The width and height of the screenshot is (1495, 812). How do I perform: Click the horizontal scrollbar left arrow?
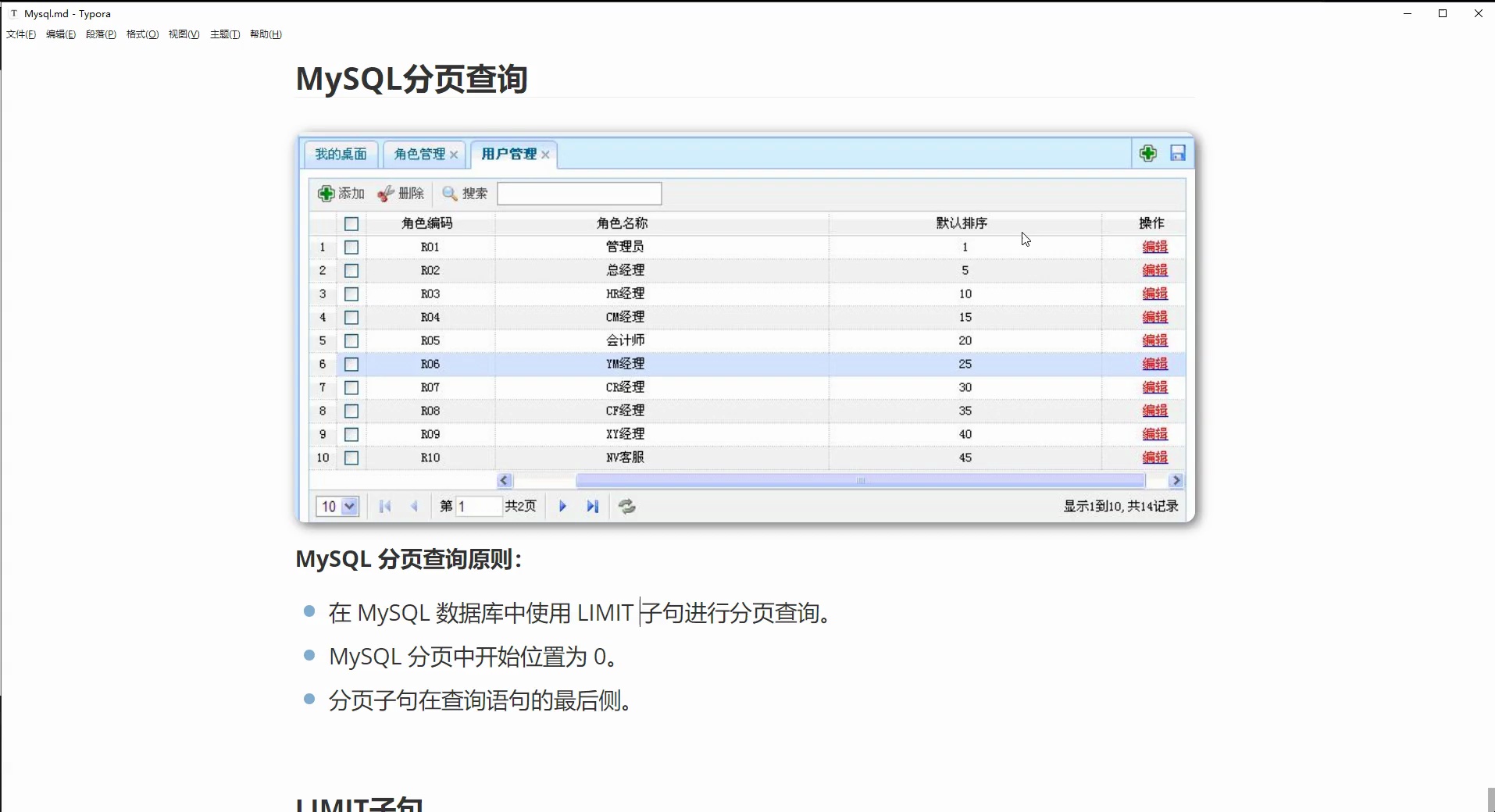point(505,481)
